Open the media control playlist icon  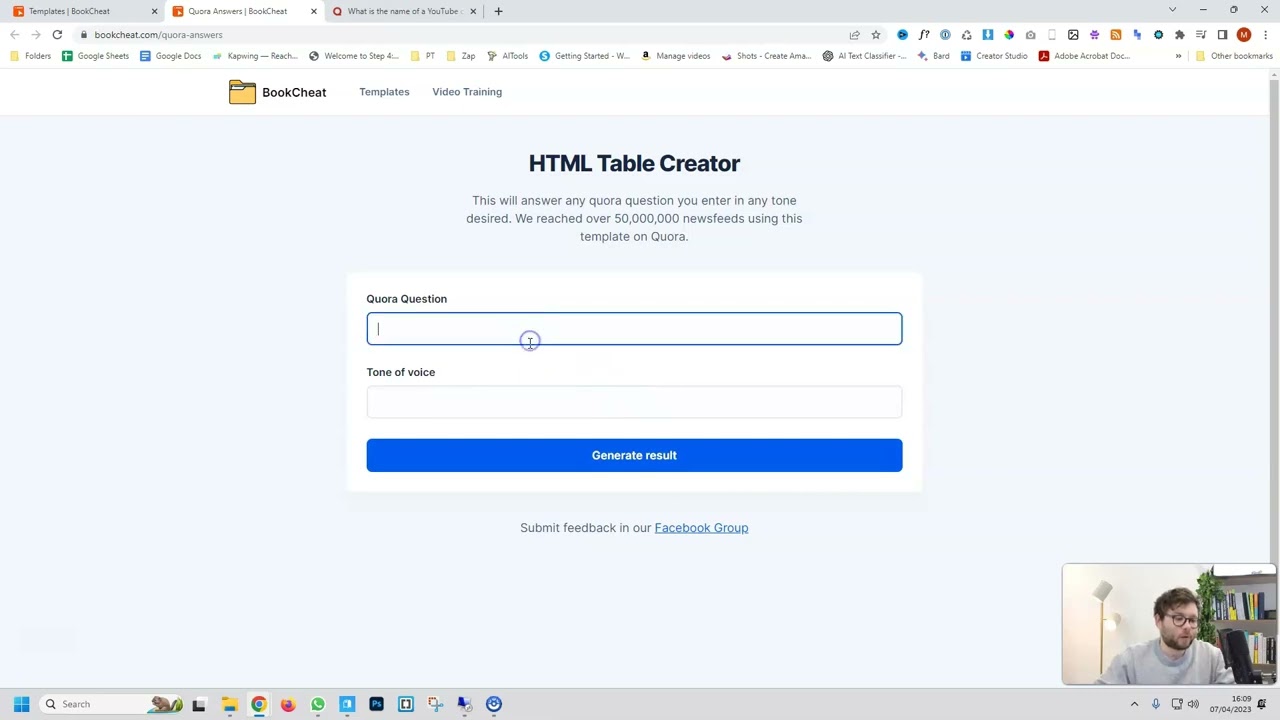tap(1201, 35)
